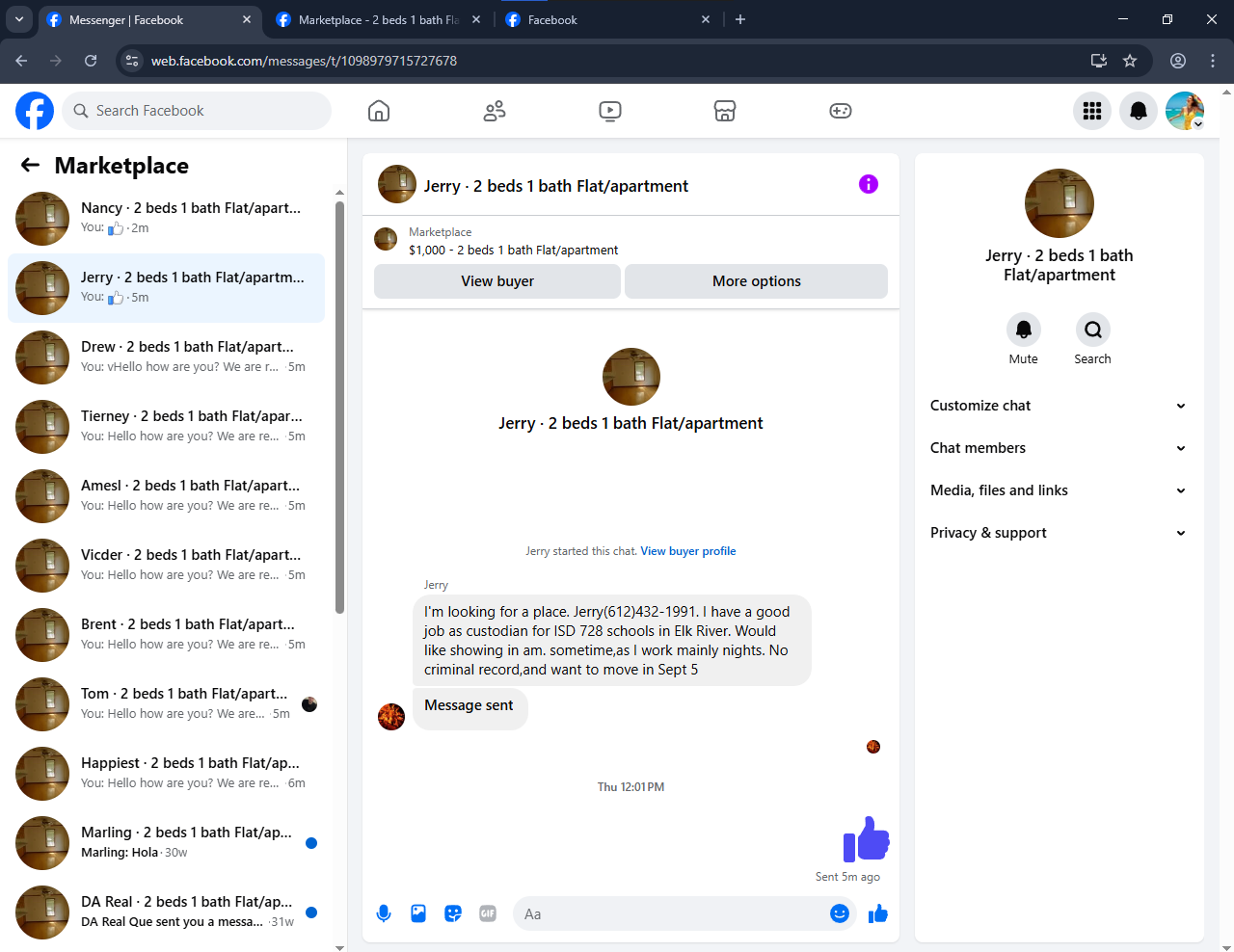View site information icon in address bar
The image size is (1234, 952).
point(132,61)
